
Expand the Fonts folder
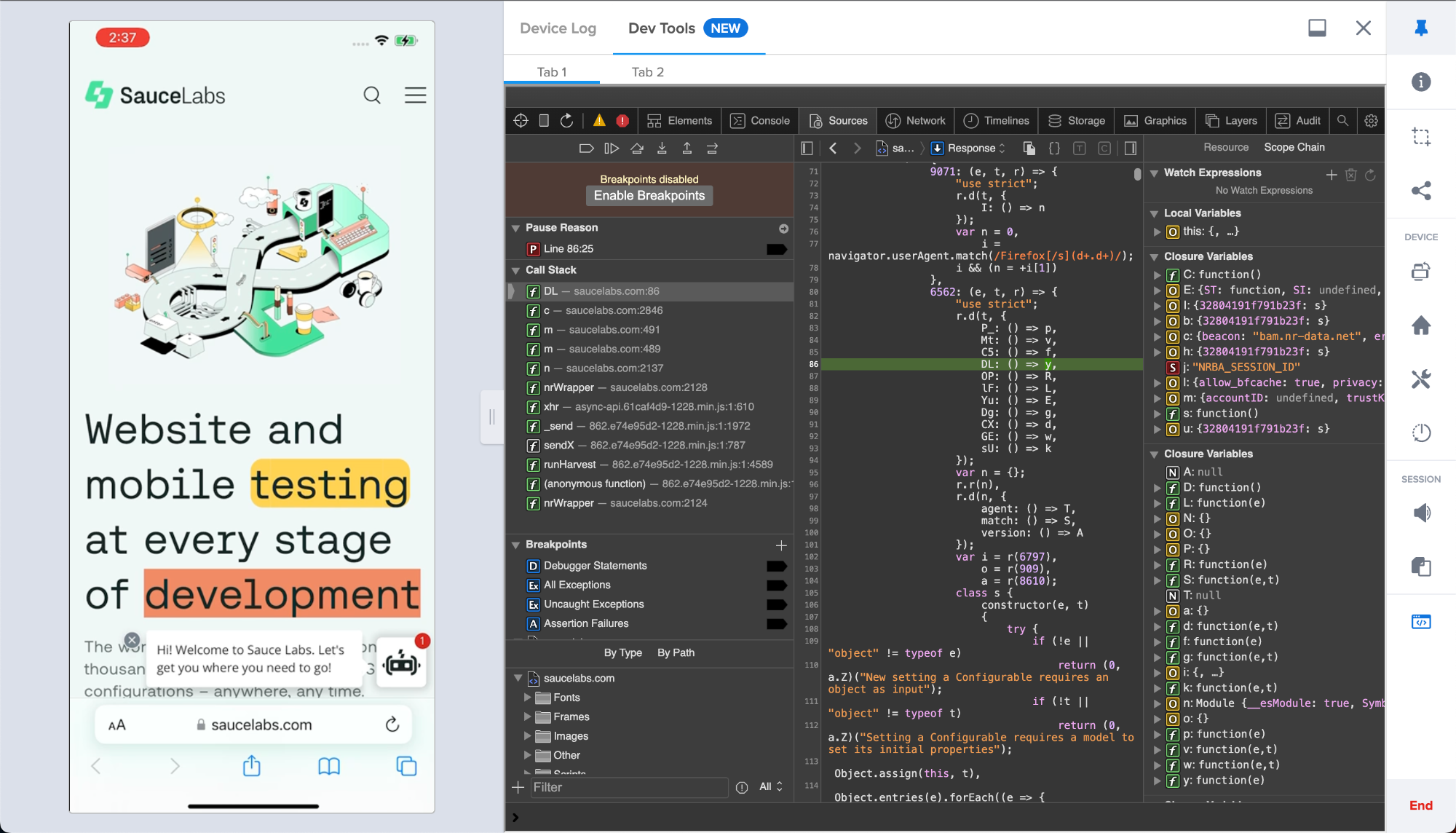[528, 698]
